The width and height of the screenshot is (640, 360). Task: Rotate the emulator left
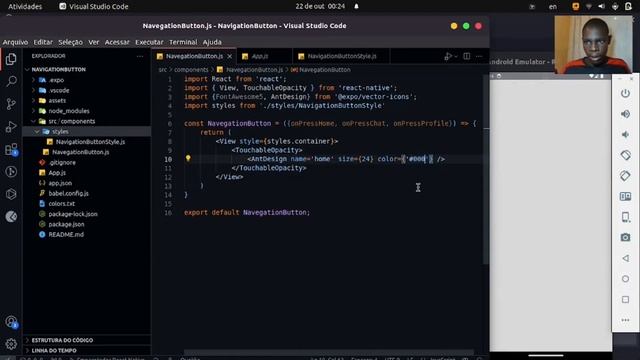625,155
